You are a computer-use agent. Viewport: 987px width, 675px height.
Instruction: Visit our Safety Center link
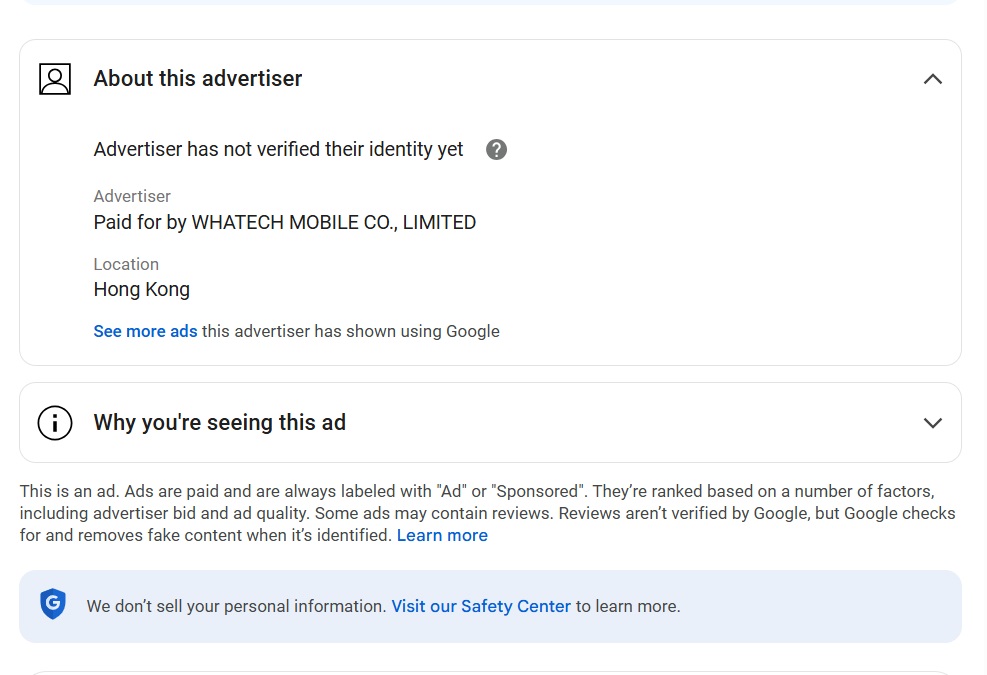tap(481, 606)
